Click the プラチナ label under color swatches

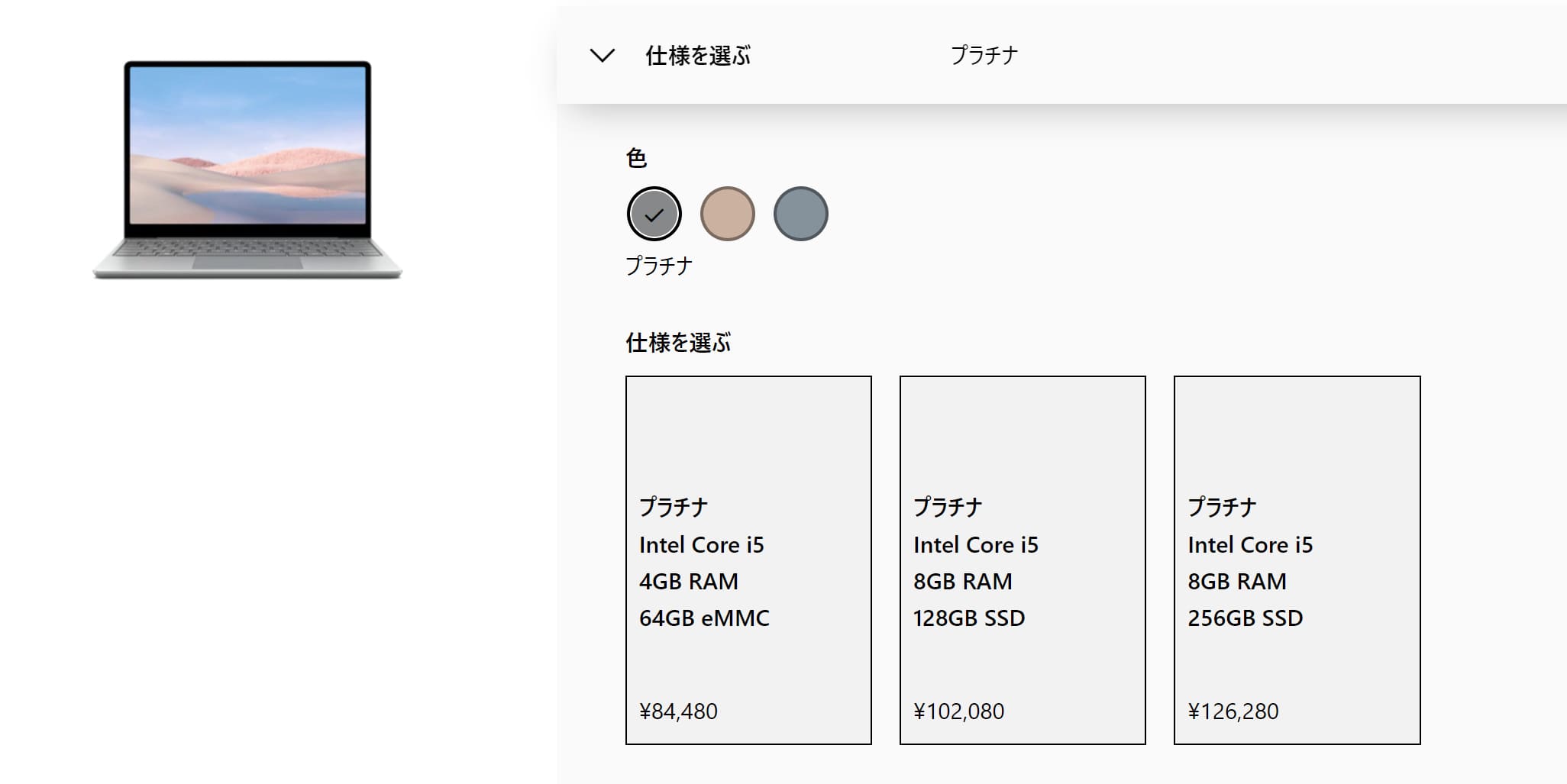(659, 266)
